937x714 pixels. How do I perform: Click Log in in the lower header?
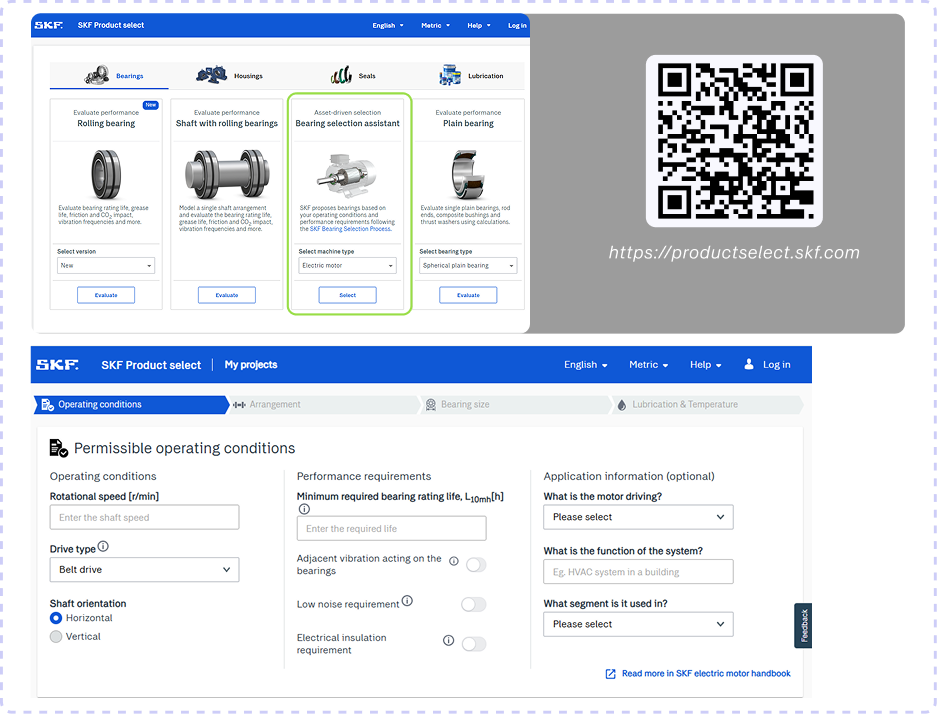pyautogui.click(x=776, y=364)
